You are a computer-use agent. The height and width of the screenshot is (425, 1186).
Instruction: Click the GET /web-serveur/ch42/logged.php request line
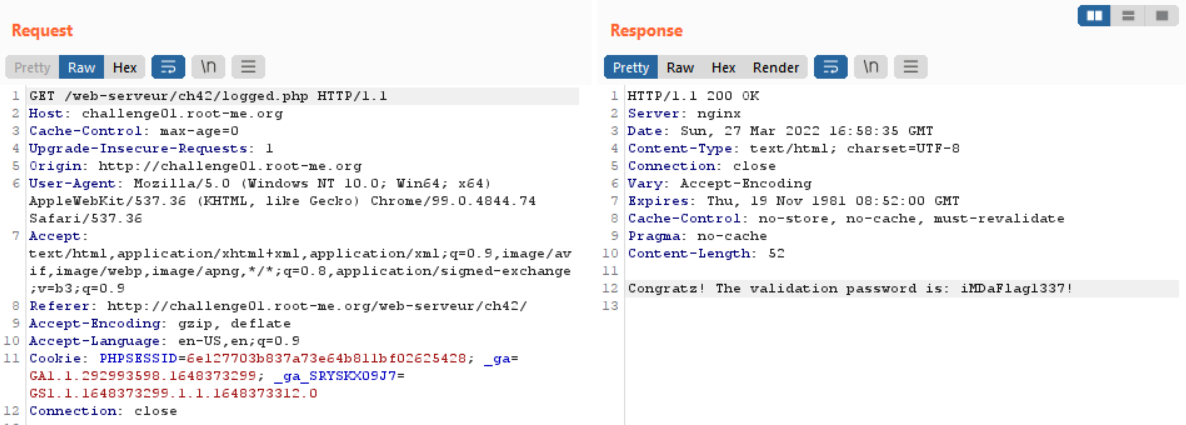tap(208, 96)
